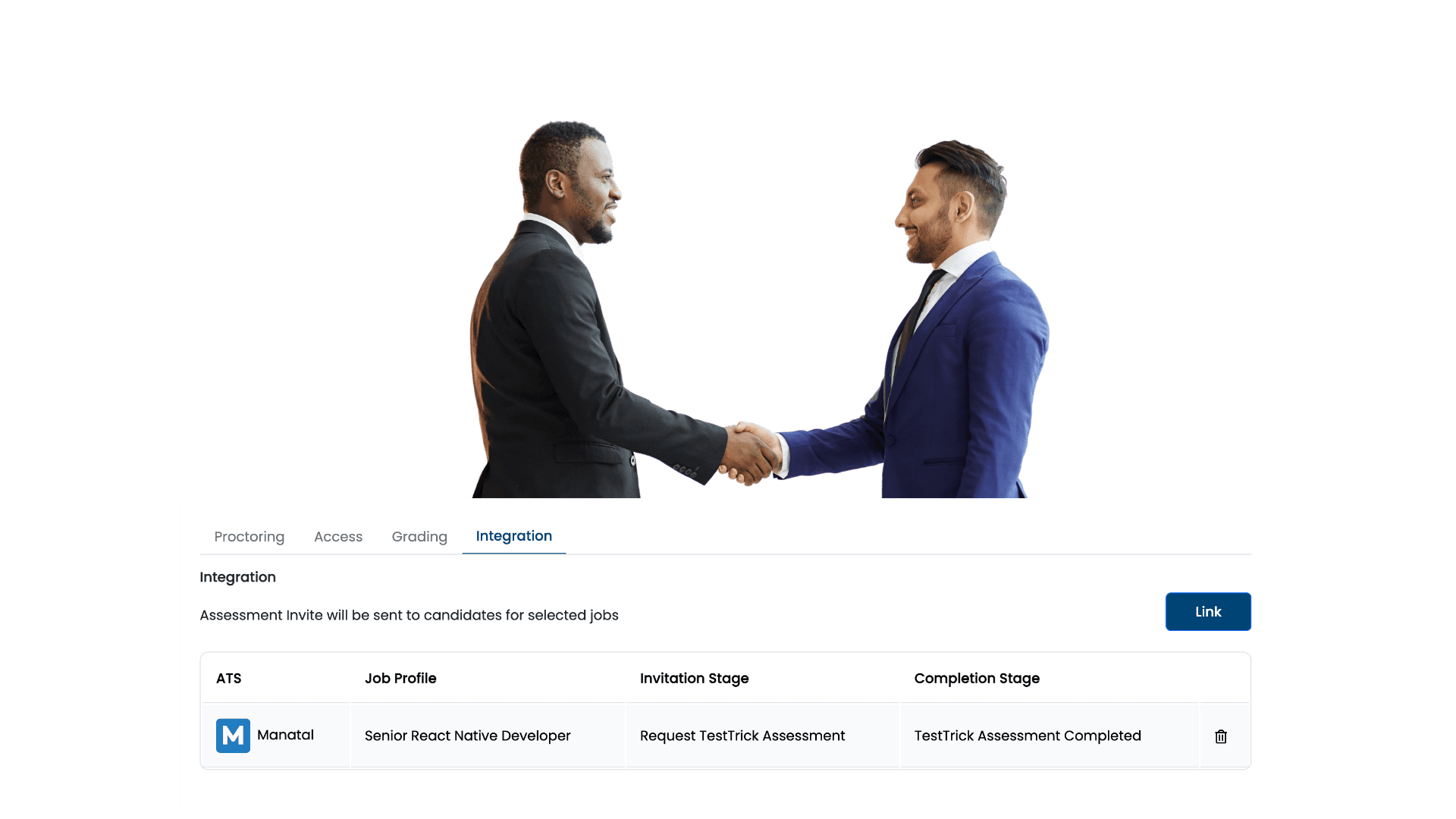
Task: Click the Assessment Invite description text
Action: [x=409, y=615]
